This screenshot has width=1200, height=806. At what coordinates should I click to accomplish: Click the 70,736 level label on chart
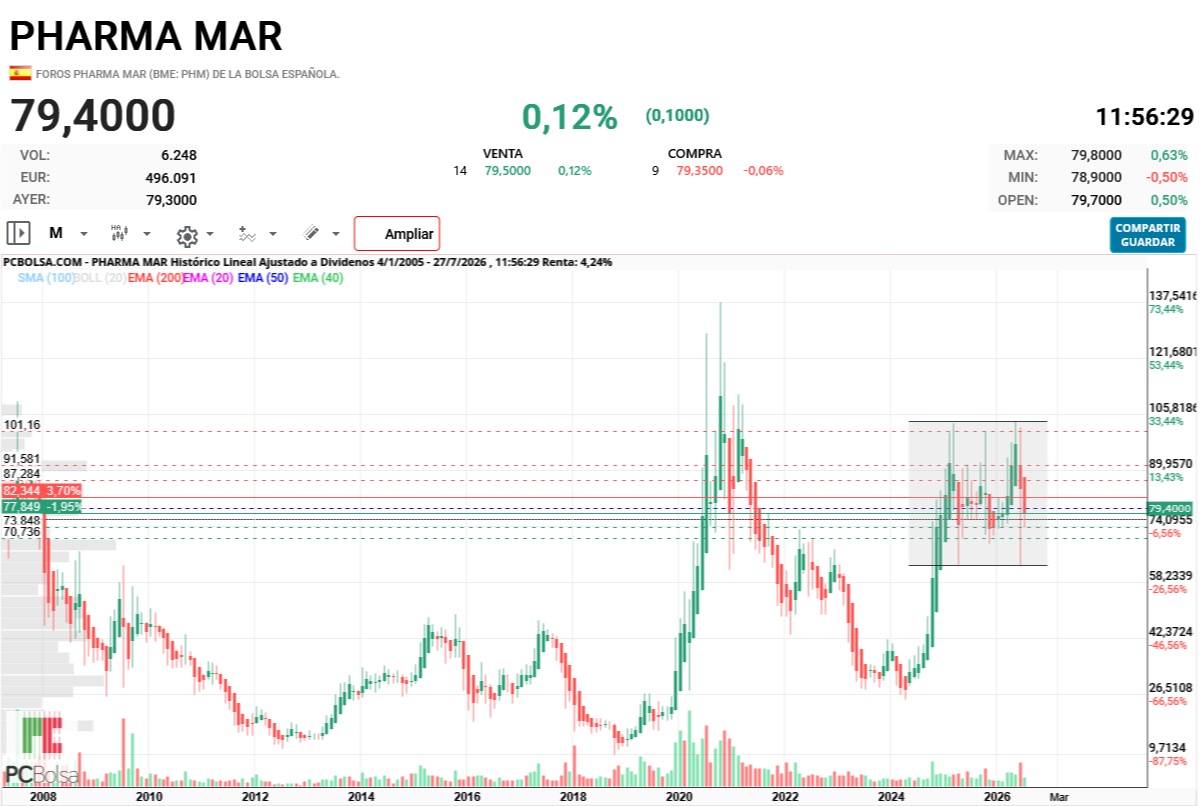22,532
